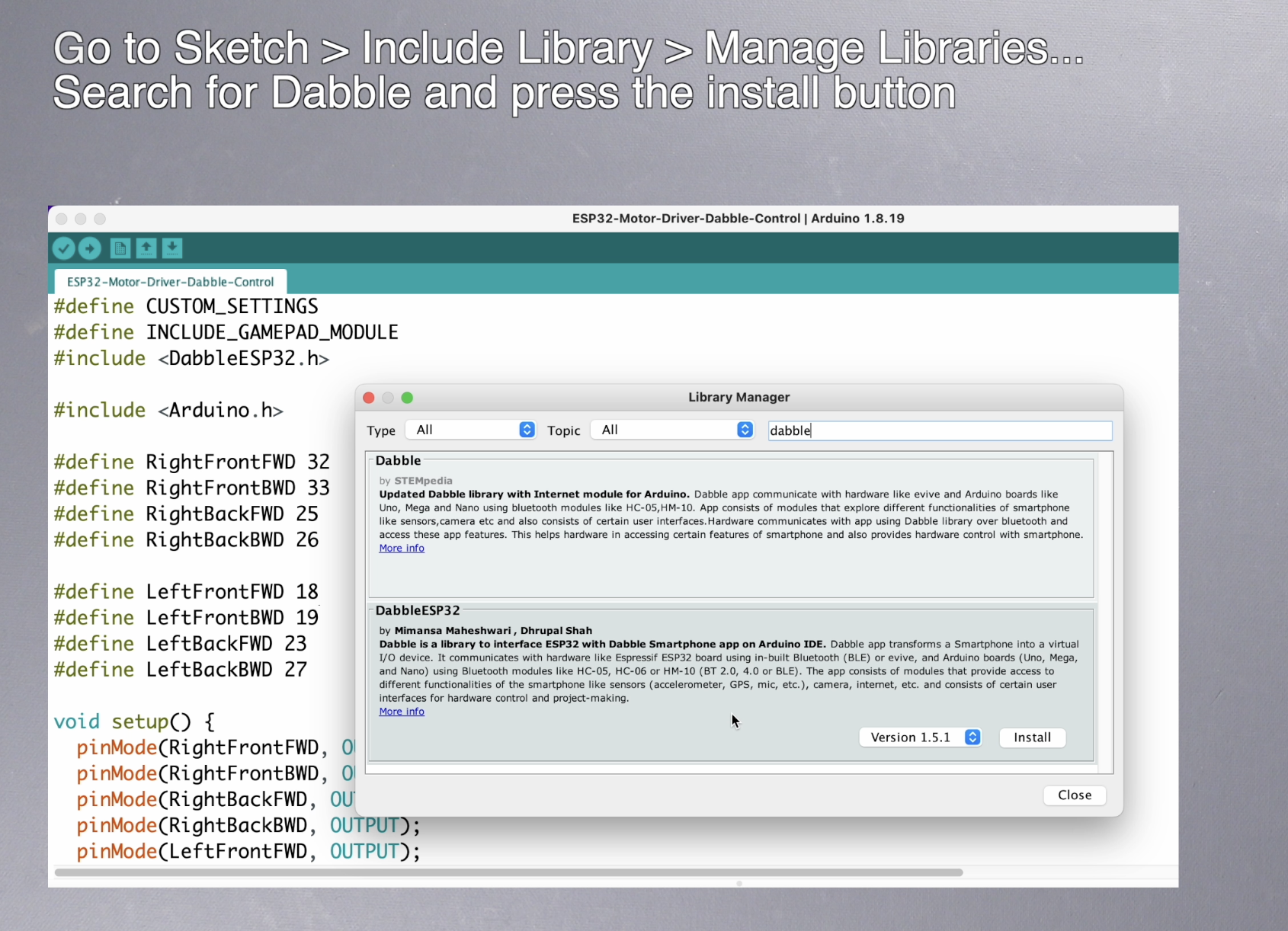Click the Arduino 1.8.19 window title text
1288x931 pixels.
pyautogui.click(x=738, y=219)
